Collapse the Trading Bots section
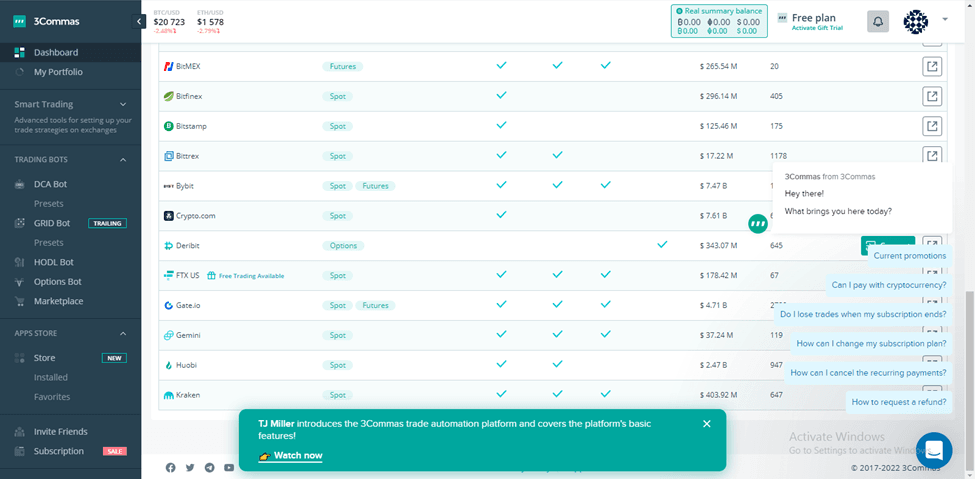Screen dimensions: 975x479 click(122, 160)
